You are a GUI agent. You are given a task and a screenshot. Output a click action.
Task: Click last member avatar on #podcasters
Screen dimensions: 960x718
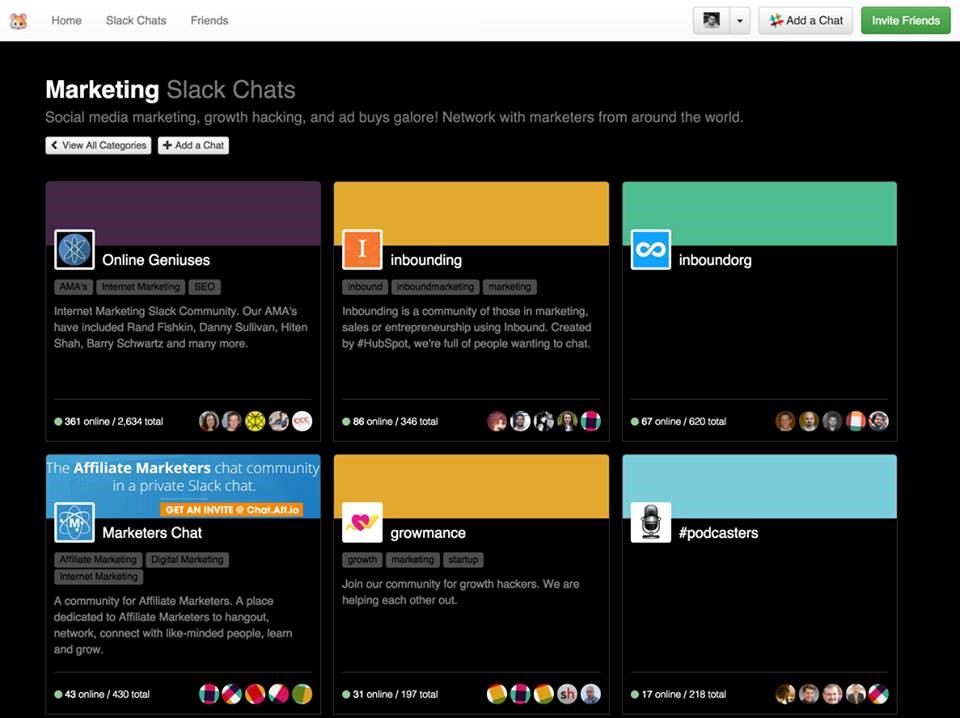pyautogui.click(x=879, y=694)
